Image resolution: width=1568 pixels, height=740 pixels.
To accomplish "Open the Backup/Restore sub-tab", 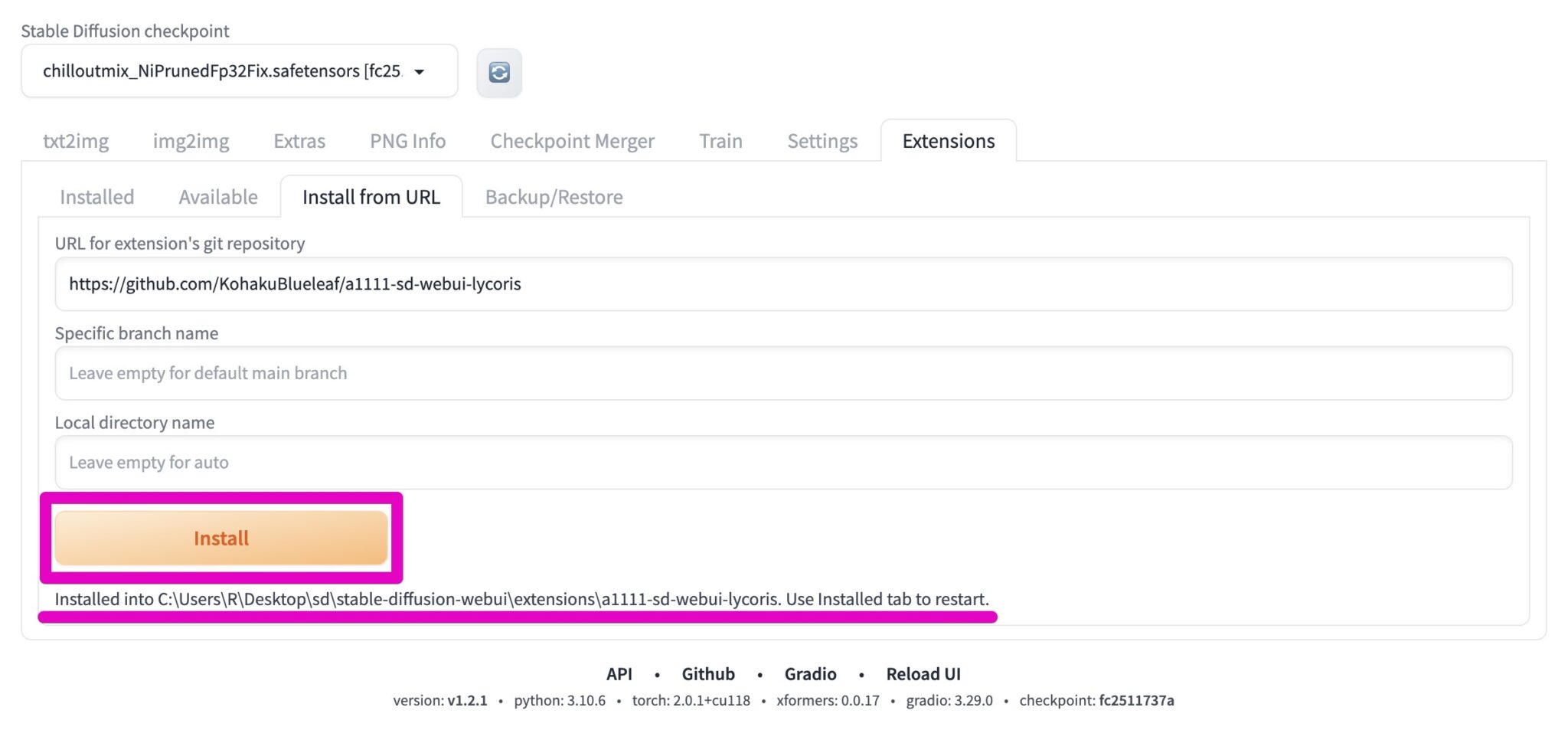I will tap(554, 197).
